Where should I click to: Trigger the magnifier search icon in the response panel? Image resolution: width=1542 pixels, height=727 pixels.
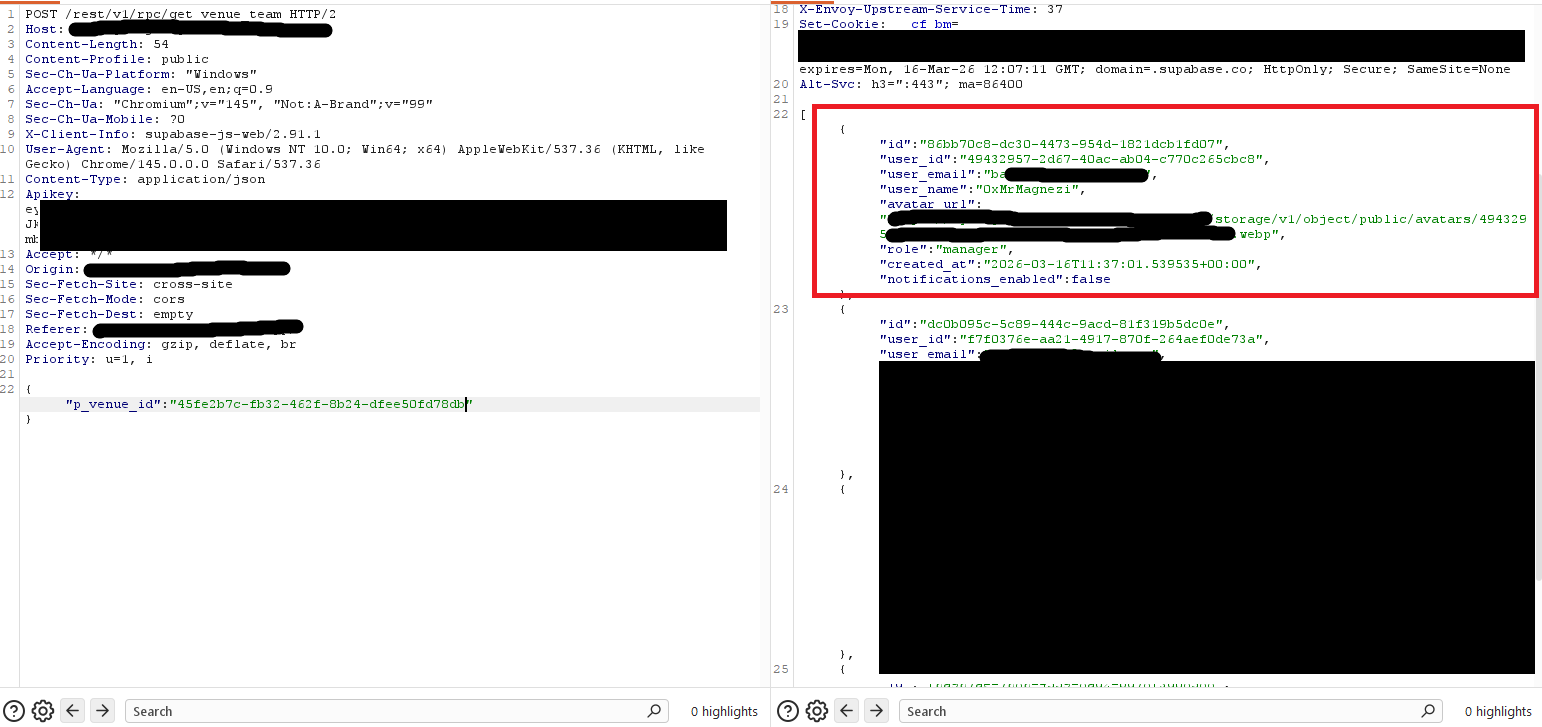tap(1429, 711)
